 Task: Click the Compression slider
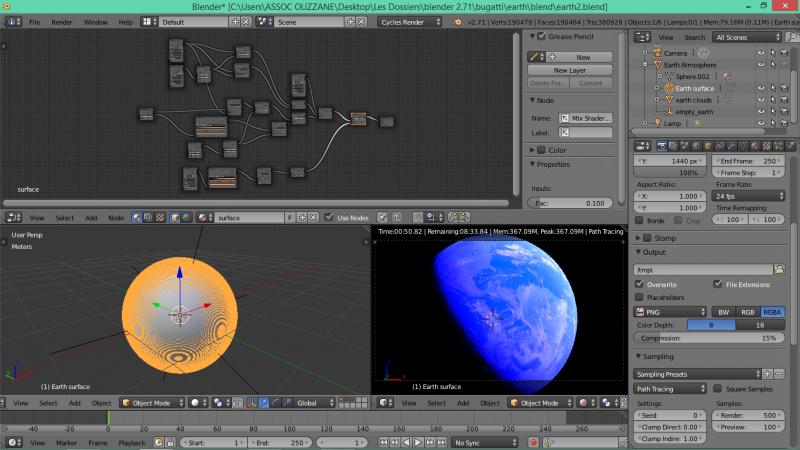pos(710,338)
